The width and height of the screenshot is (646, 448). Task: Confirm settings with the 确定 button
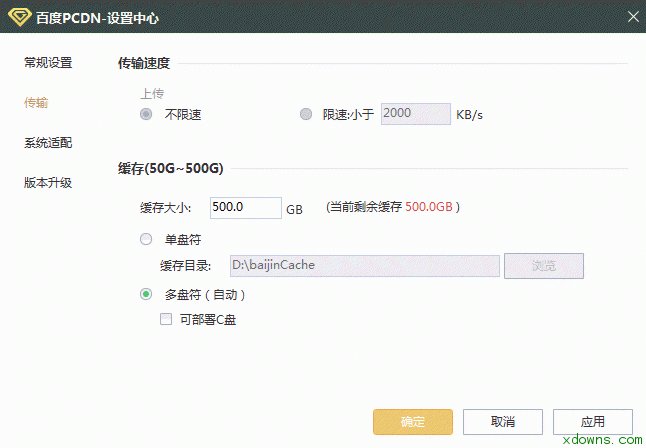click(413, 422)
